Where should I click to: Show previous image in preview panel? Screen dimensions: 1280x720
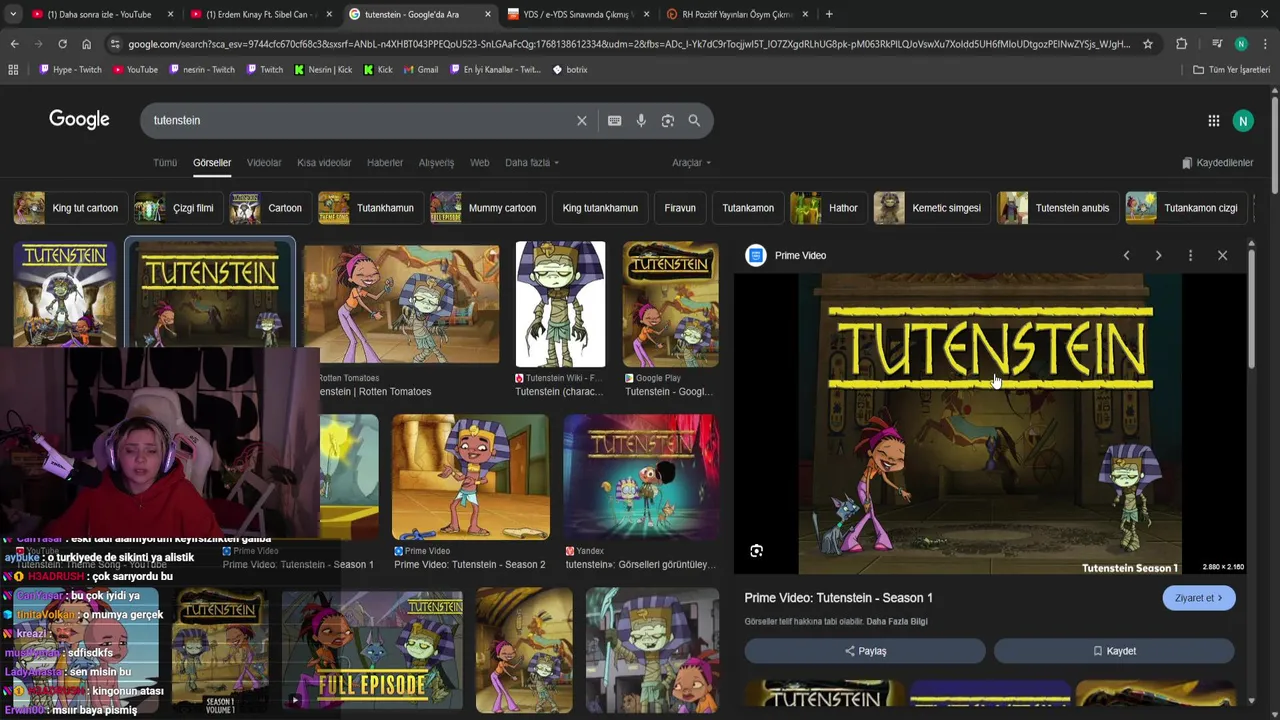tap(1126, 255)
